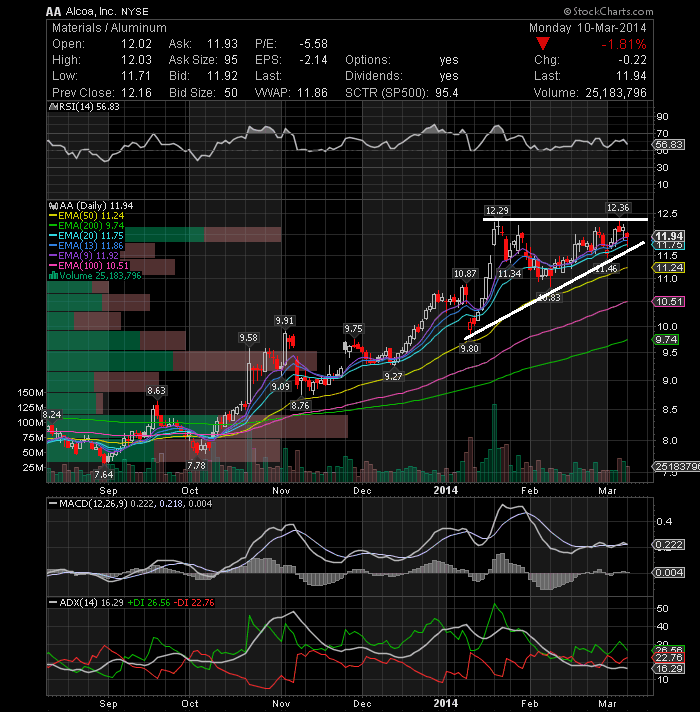Image resolution: width=700 pixels, height=712 pixels.
Task: Click the date 'Monday 10-Mar-2014'
Action: coord(587,28)
